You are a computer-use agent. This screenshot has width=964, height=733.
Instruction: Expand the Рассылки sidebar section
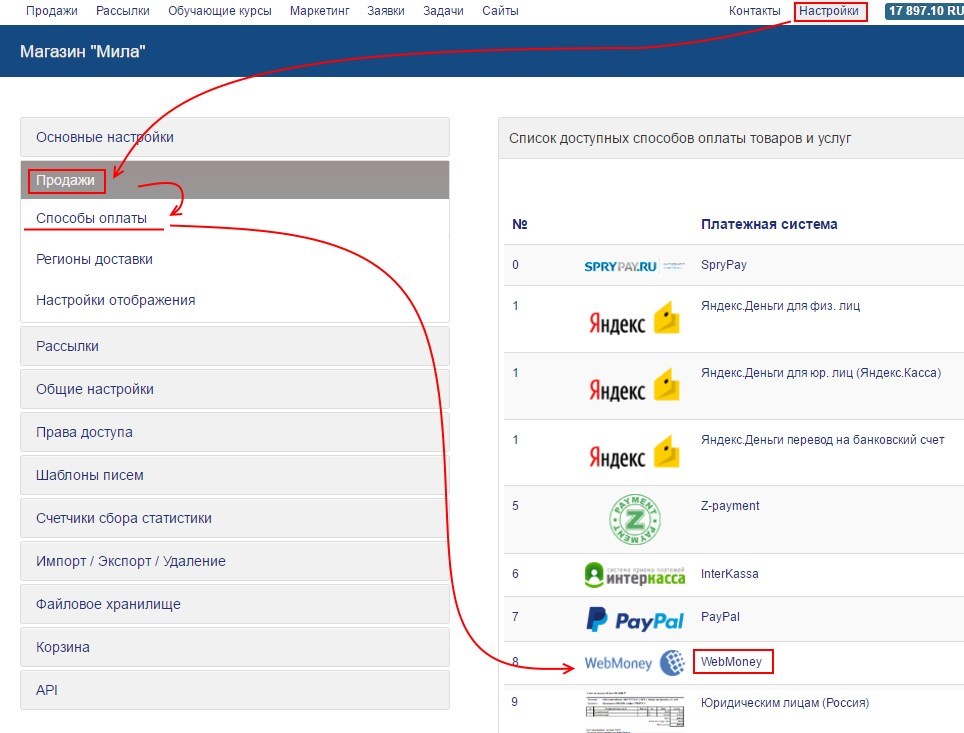click(235, 346)
